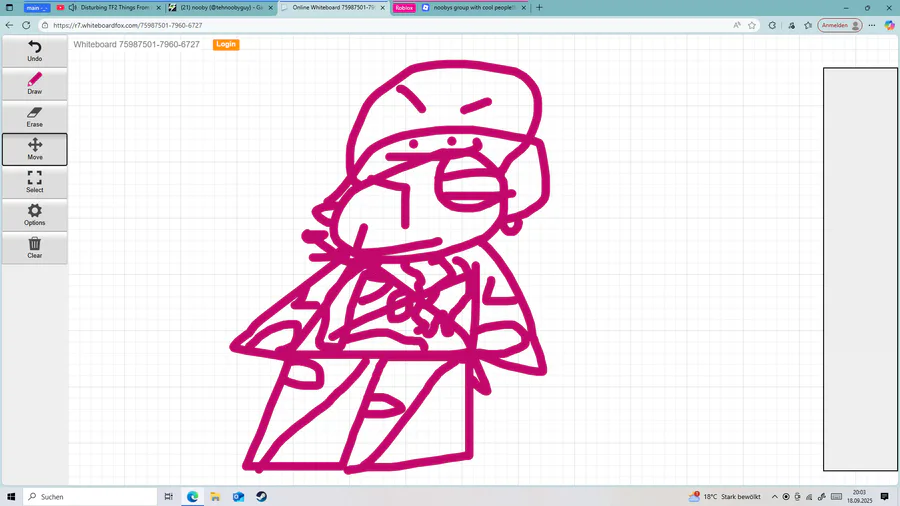Add page to favorites star

coord(752,25)
